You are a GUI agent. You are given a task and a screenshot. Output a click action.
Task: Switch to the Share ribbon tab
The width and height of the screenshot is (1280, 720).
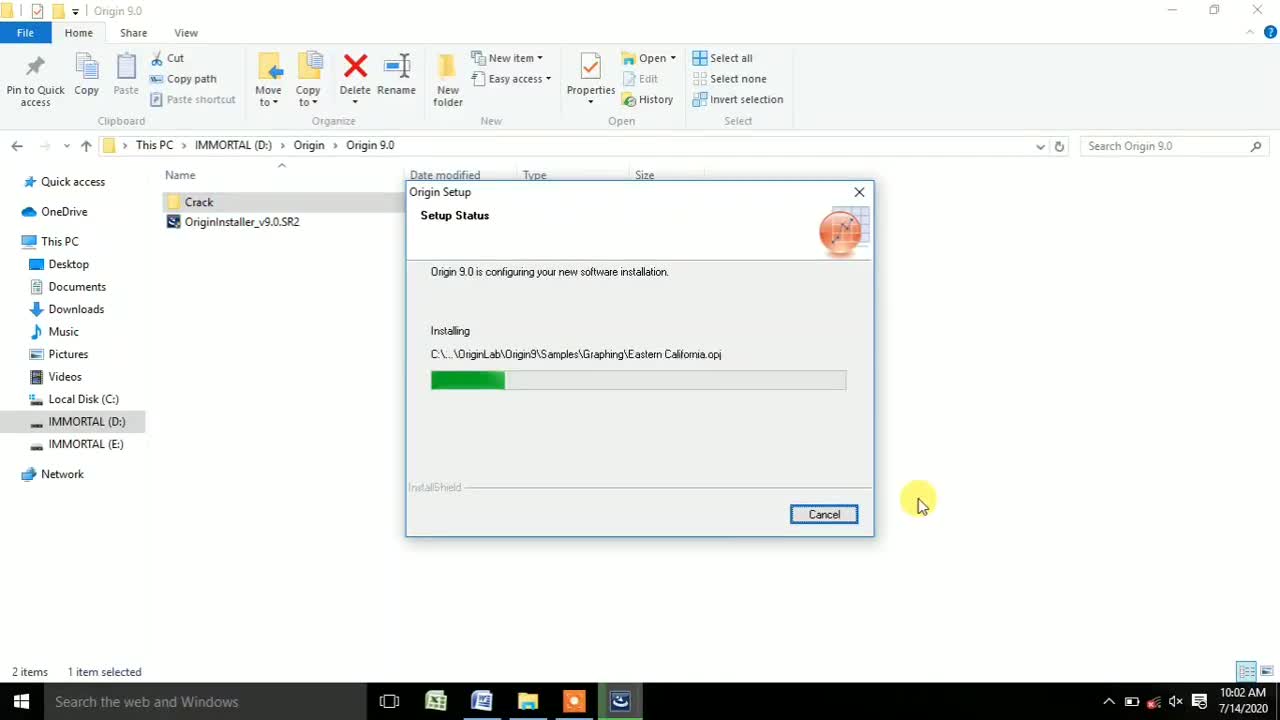pyautogui.click(x=133, y=33)
